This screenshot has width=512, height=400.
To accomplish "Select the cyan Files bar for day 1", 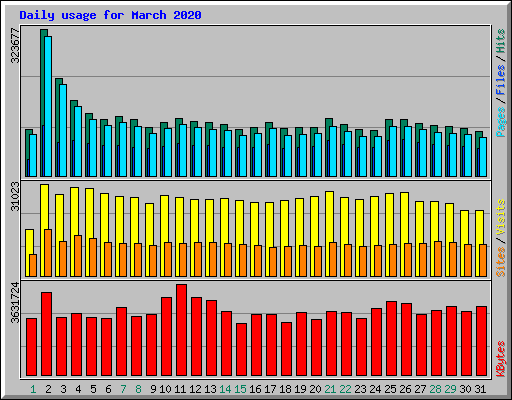I will click(33, 155).
